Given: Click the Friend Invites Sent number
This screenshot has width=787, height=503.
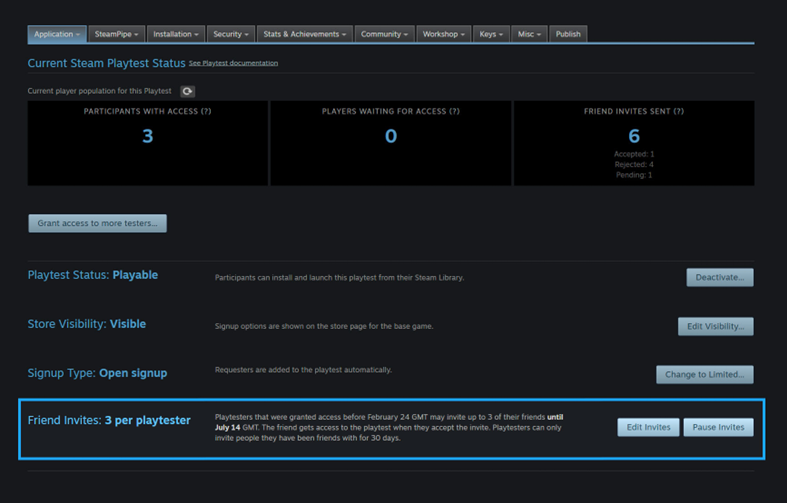Looking at the screenshot, I should click(x=634, y=136).
